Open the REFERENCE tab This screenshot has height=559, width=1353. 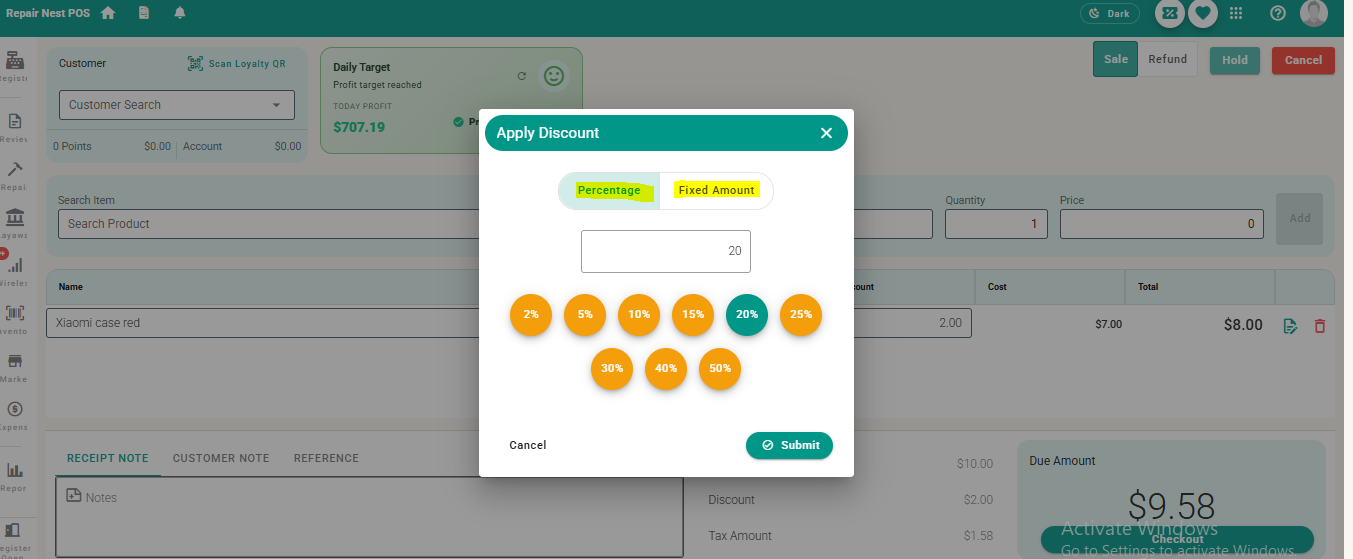click(326, 458)
